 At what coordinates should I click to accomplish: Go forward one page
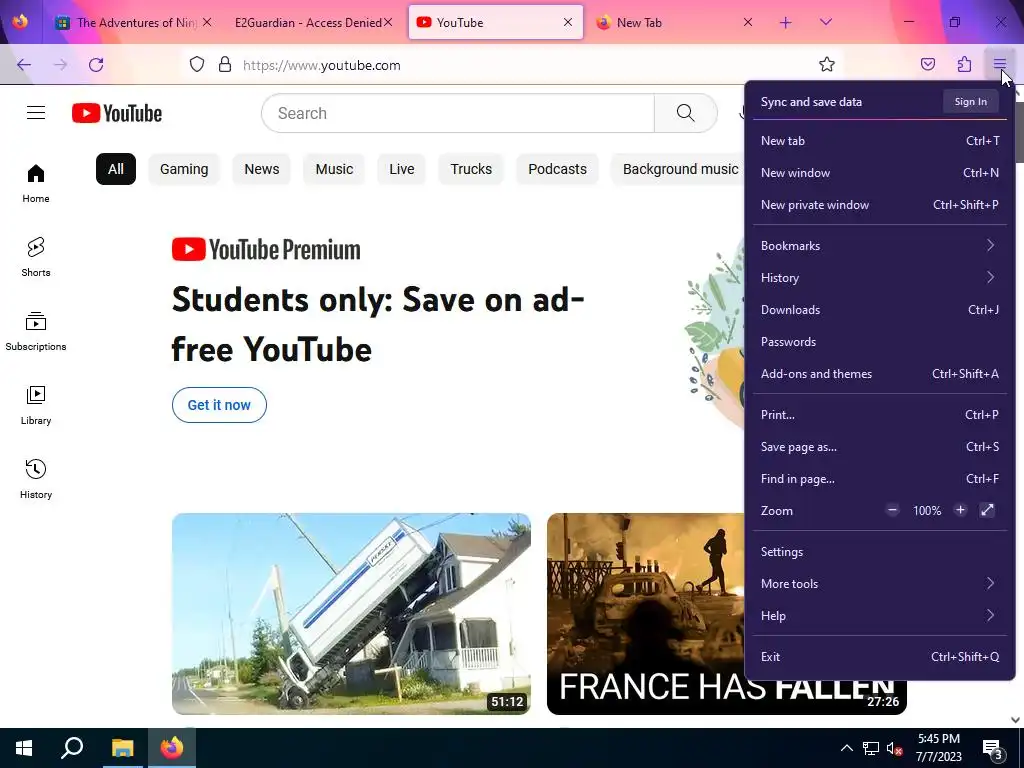tap(60, 65)
